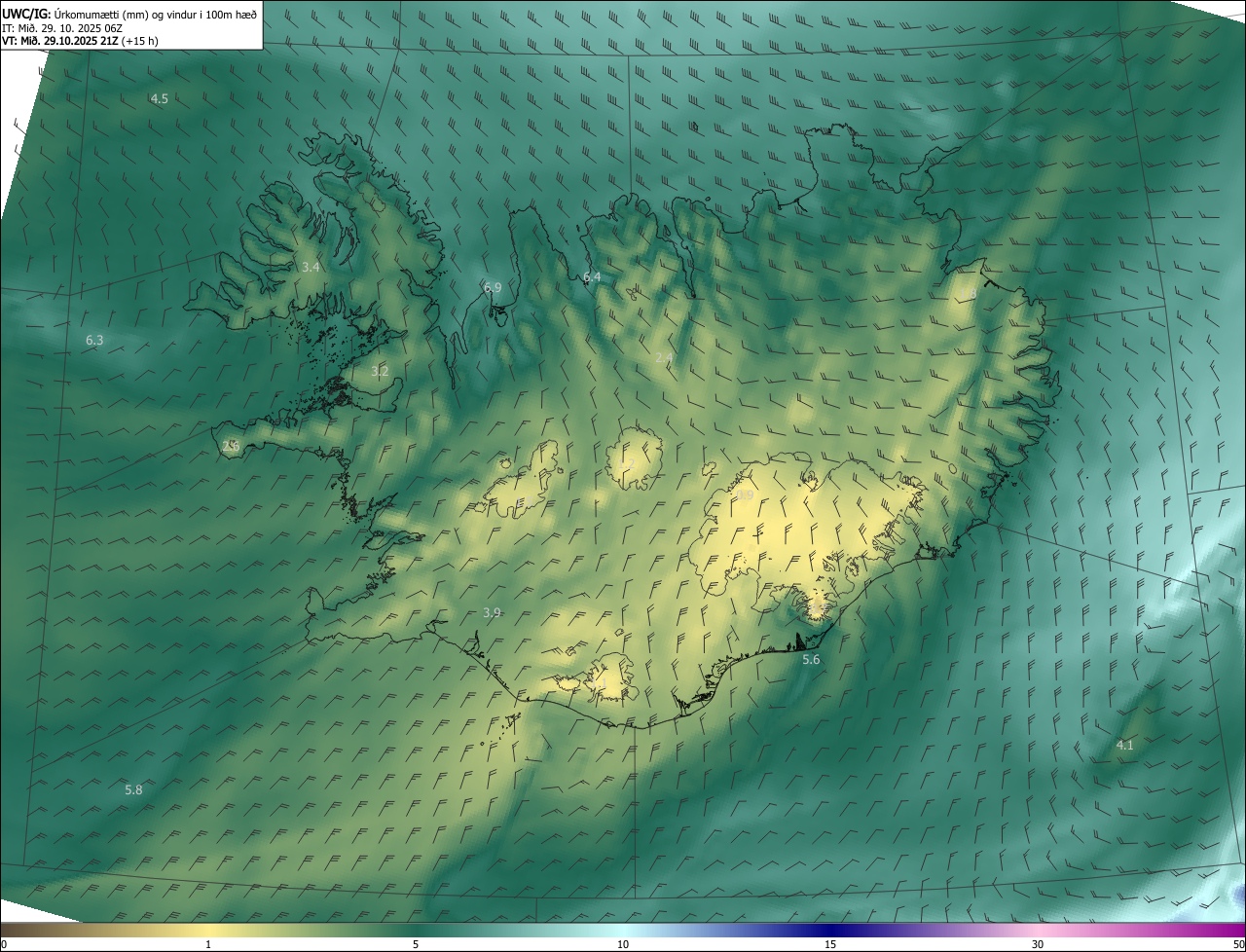The height and width of the screenshot is (952, 1246).
Task: Click the 5.8 value label
Action: coord(133,790)
